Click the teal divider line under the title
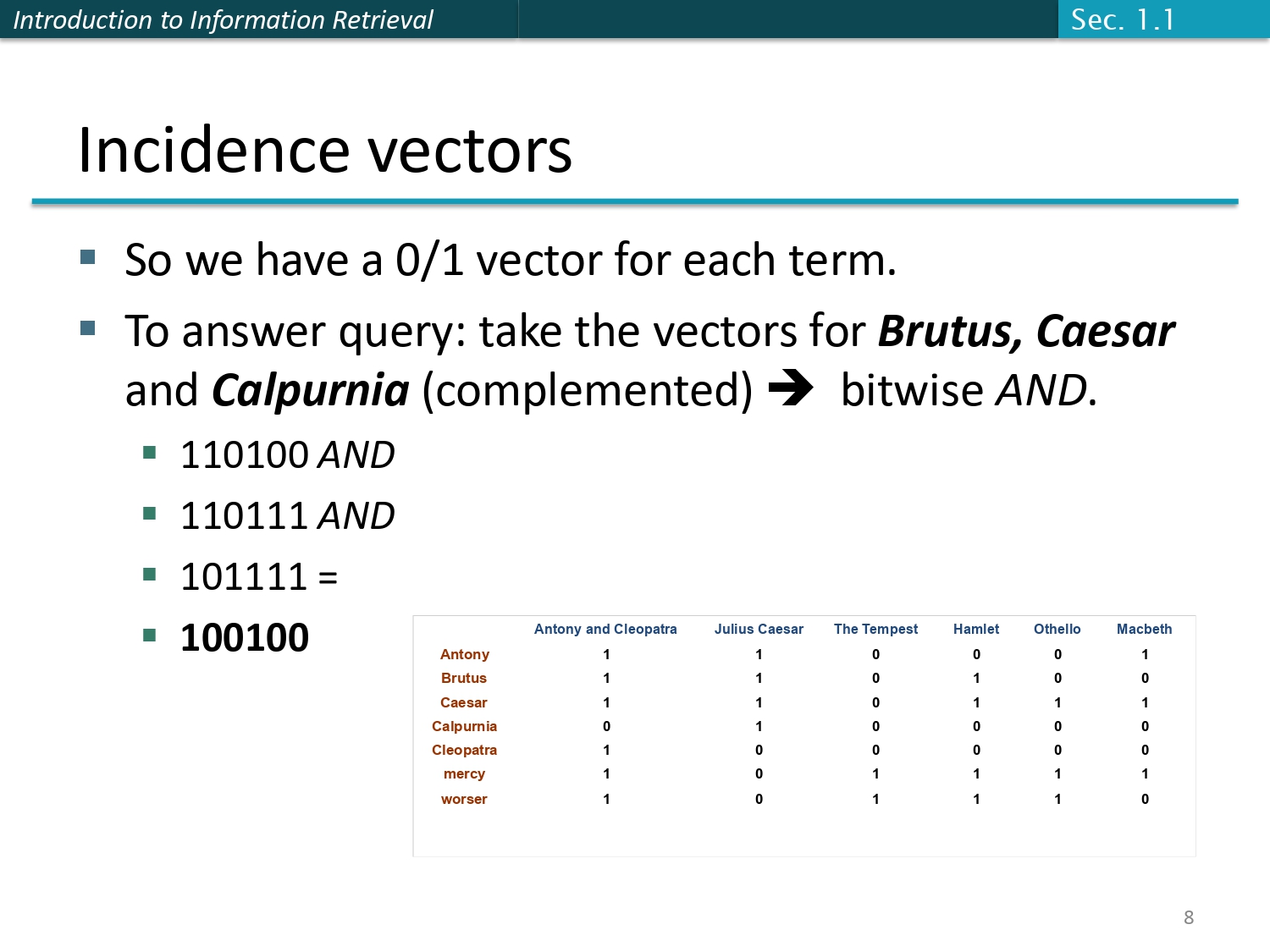Image resolution: width=1270 pixels, height=952 pixels. (x=635, y=201)
